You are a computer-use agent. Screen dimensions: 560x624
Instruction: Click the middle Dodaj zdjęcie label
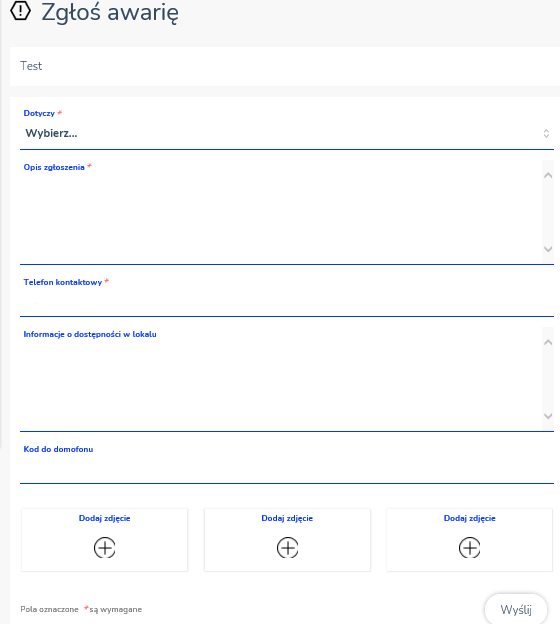pos(287,518)
